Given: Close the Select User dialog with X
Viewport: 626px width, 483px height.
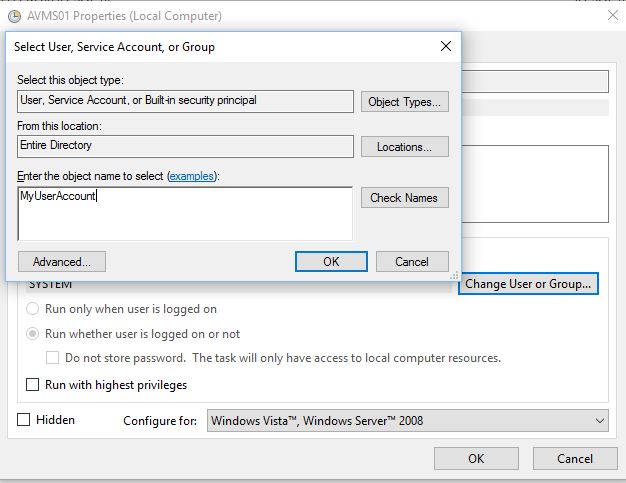Looking at the screenshot, I should 446,46.
